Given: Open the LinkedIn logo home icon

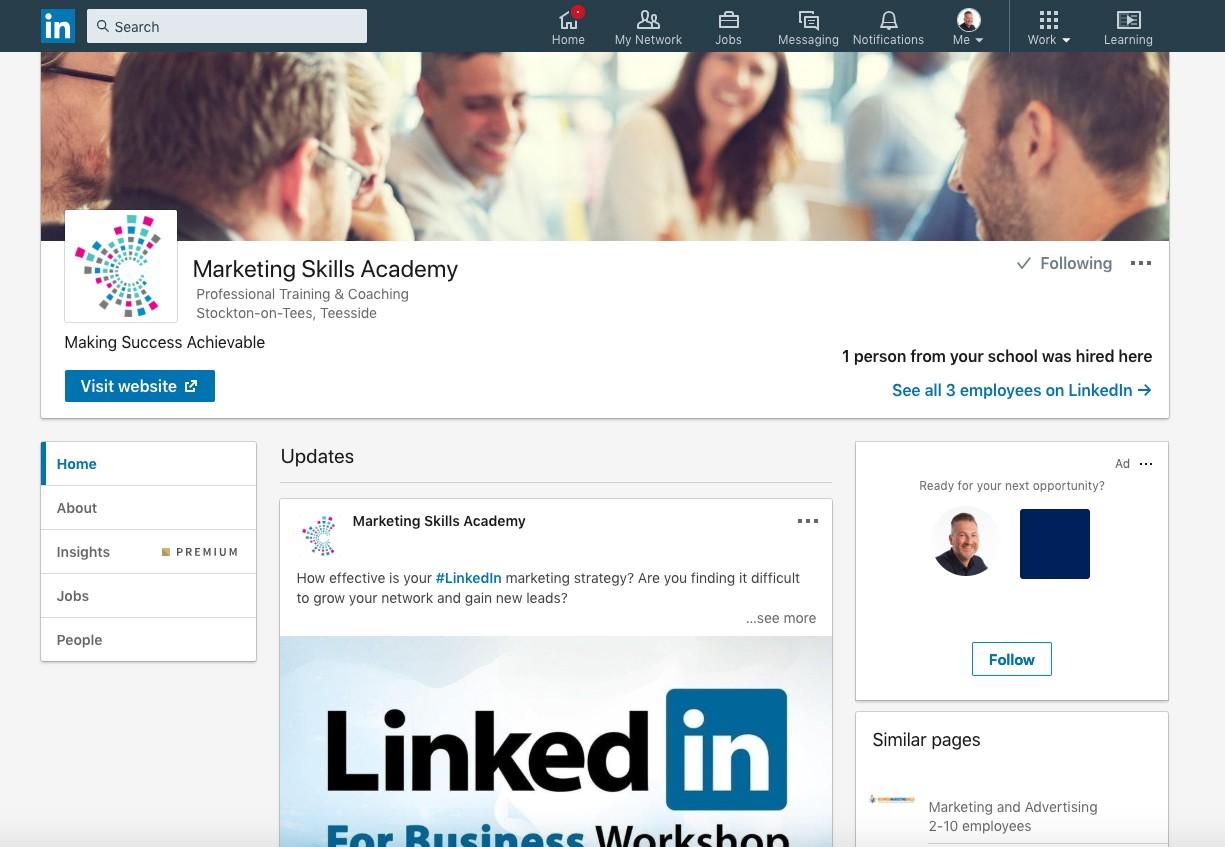Looking at the screenshot, I should pyautogui.click(x=58, y=26).
